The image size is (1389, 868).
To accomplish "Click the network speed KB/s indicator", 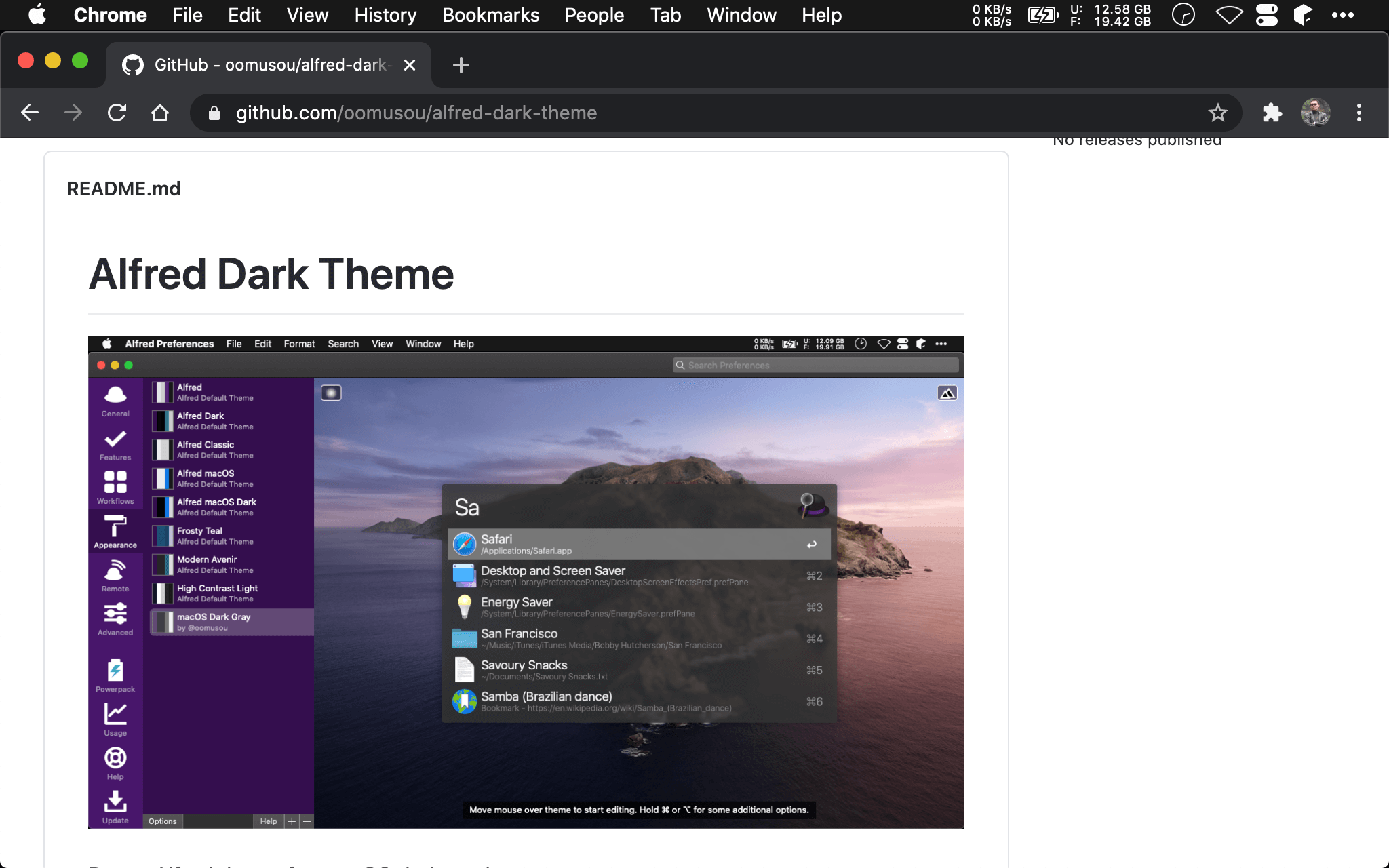I will coord(992,15).
